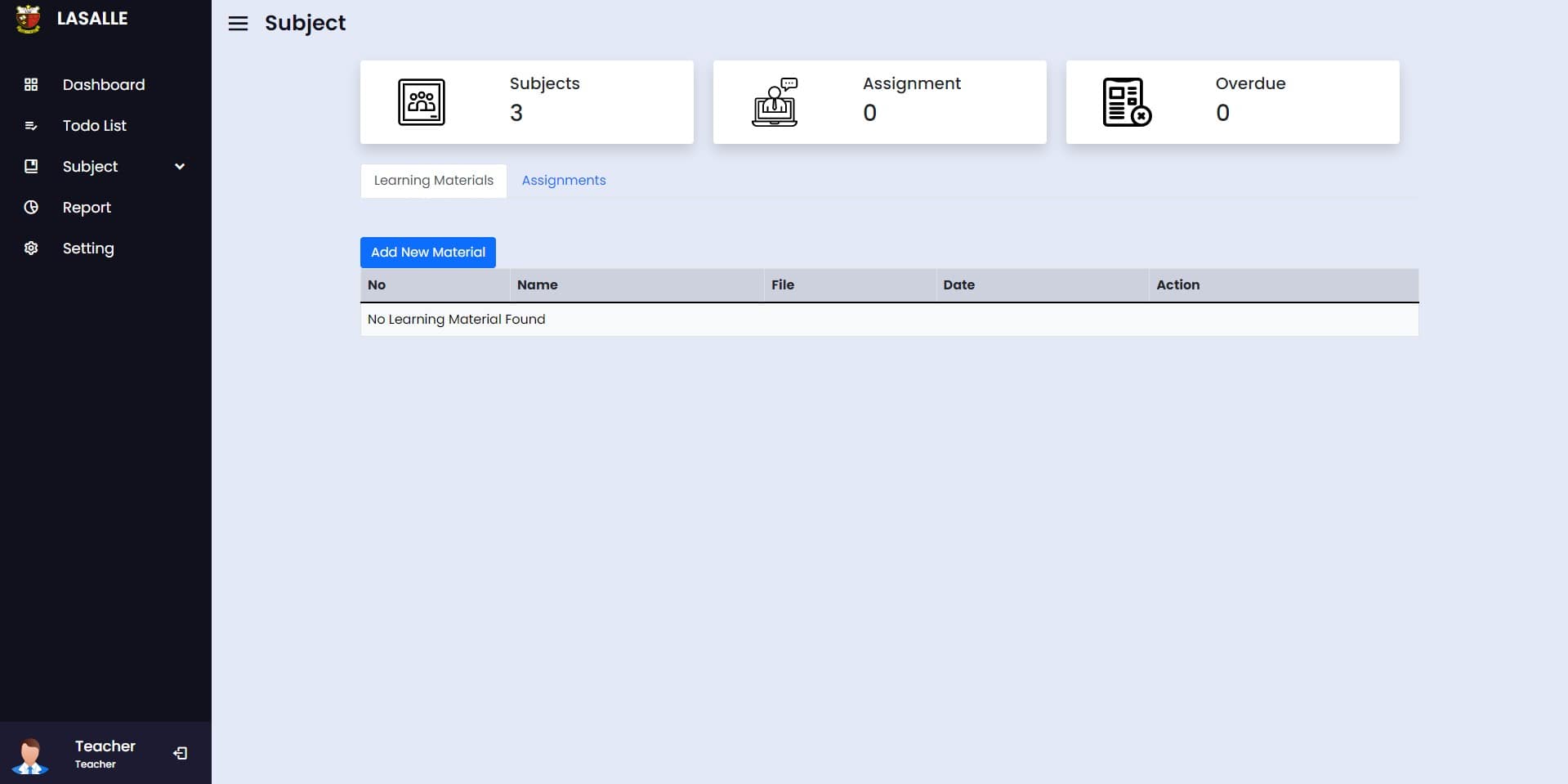The image size is (1568, 784).
Task: Click the Subjects card label
Action: tap(545, 83)
